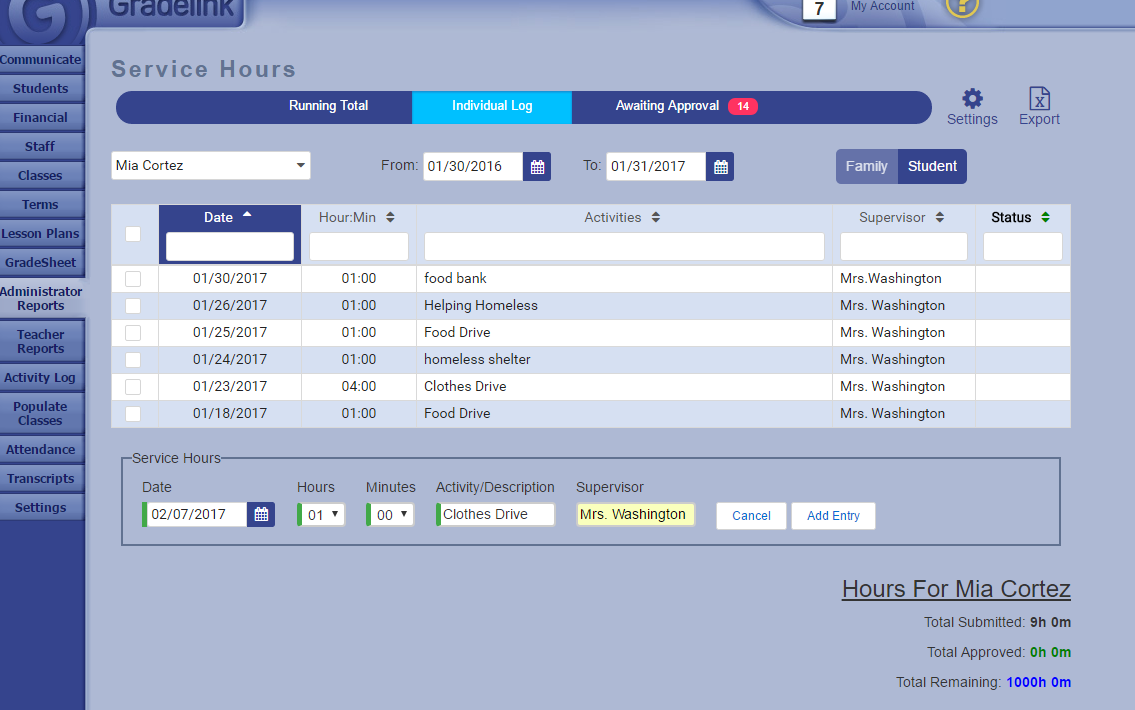Open the From date calendar picker

point(537,167)
